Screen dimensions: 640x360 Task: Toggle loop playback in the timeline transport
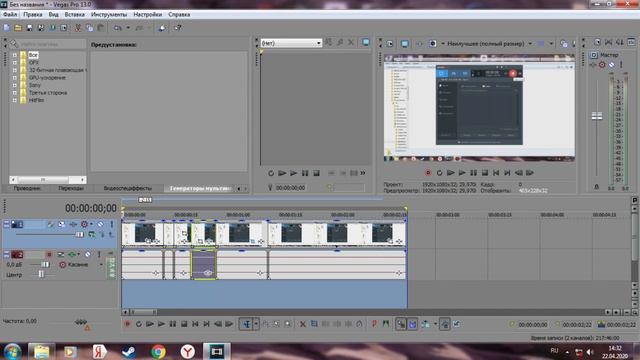coord(139,324)
